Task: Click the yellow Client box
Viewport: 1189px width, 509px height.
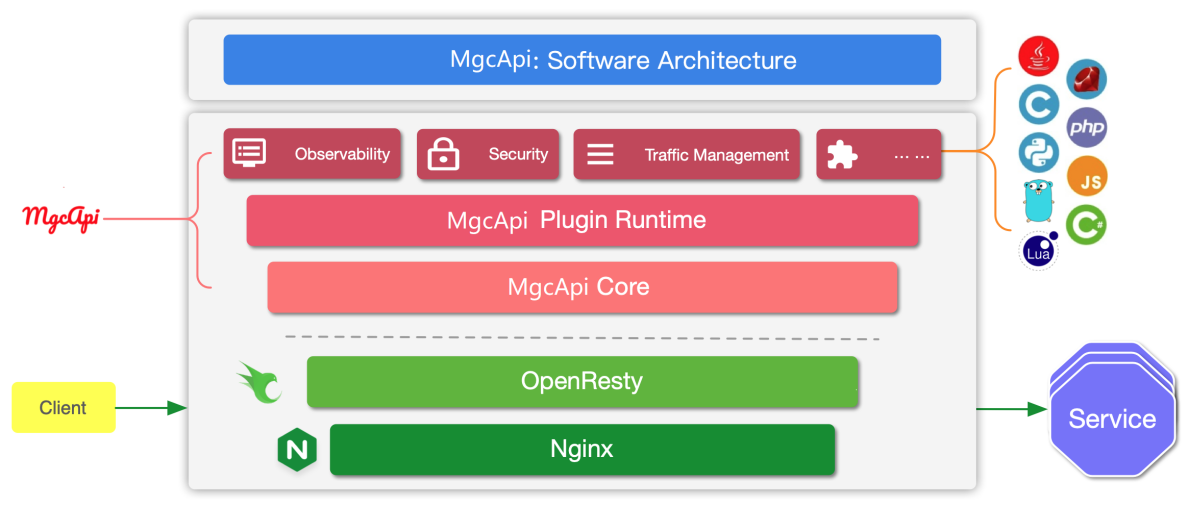Action: [64, 408]
